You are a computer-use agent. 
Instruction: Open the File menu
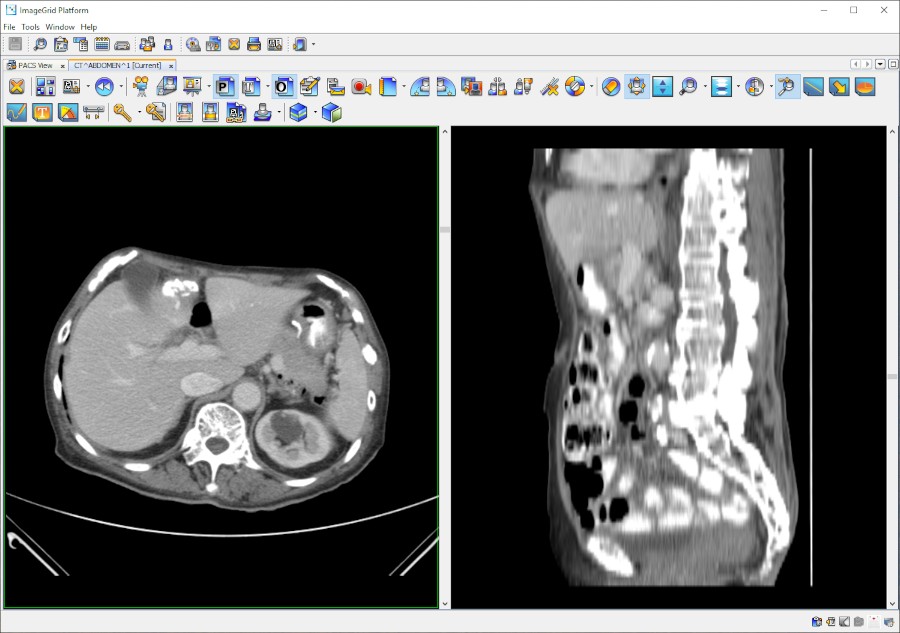(8, 27)
